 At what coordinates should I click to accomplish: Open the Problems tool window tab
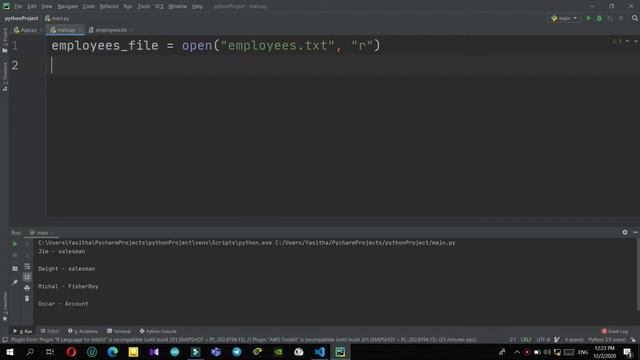pos(83,331)
